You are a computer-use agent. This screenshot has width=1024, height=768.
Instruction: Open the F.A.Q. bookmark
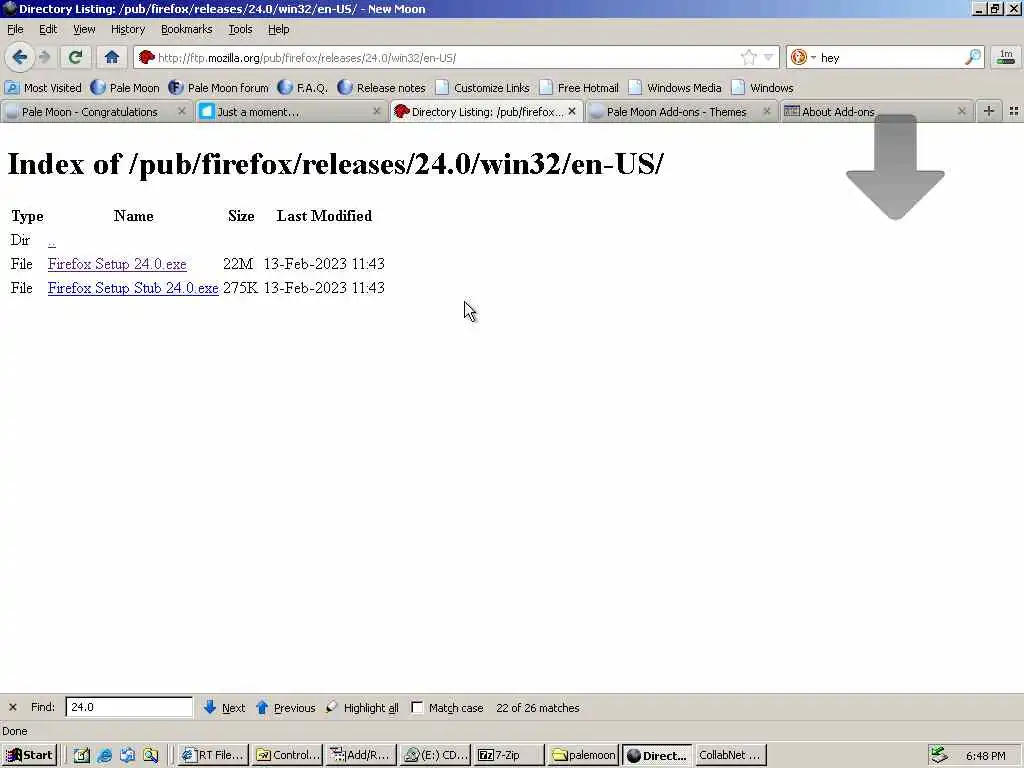pos(302,88)
